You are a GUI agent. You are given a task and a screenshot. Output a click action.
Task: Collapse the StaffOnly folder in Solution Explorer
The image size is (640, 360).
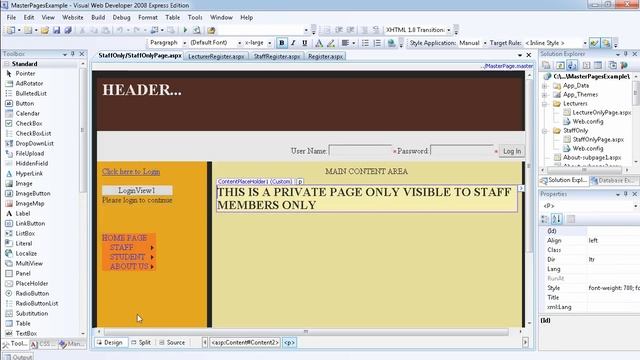(x=545, y=131)
